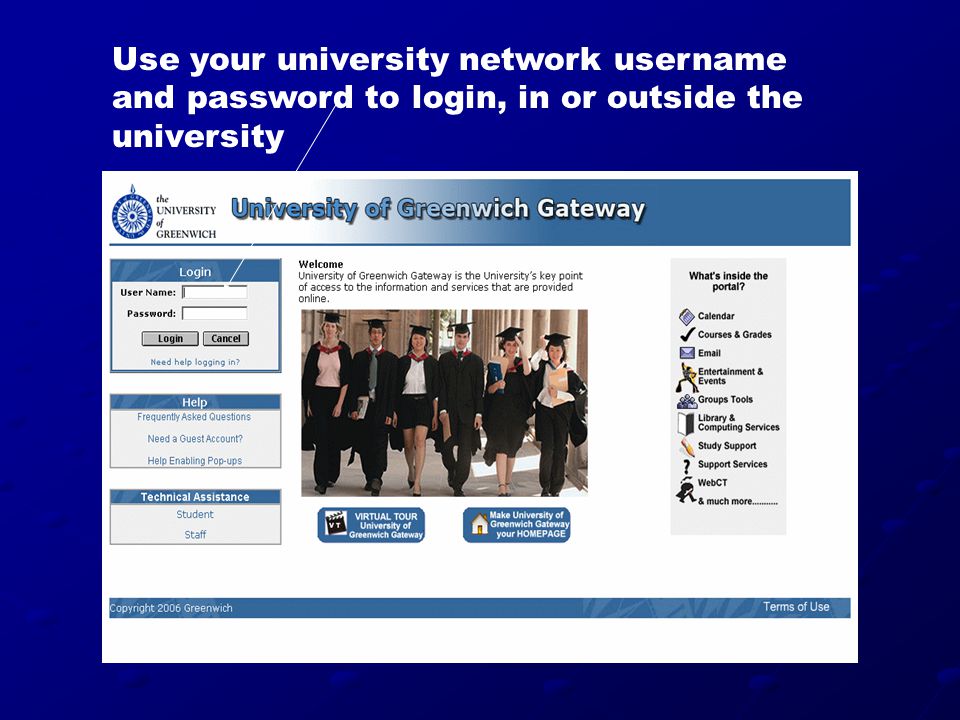
Task: Click the WebCT figure icon
Action: (686, 490)
